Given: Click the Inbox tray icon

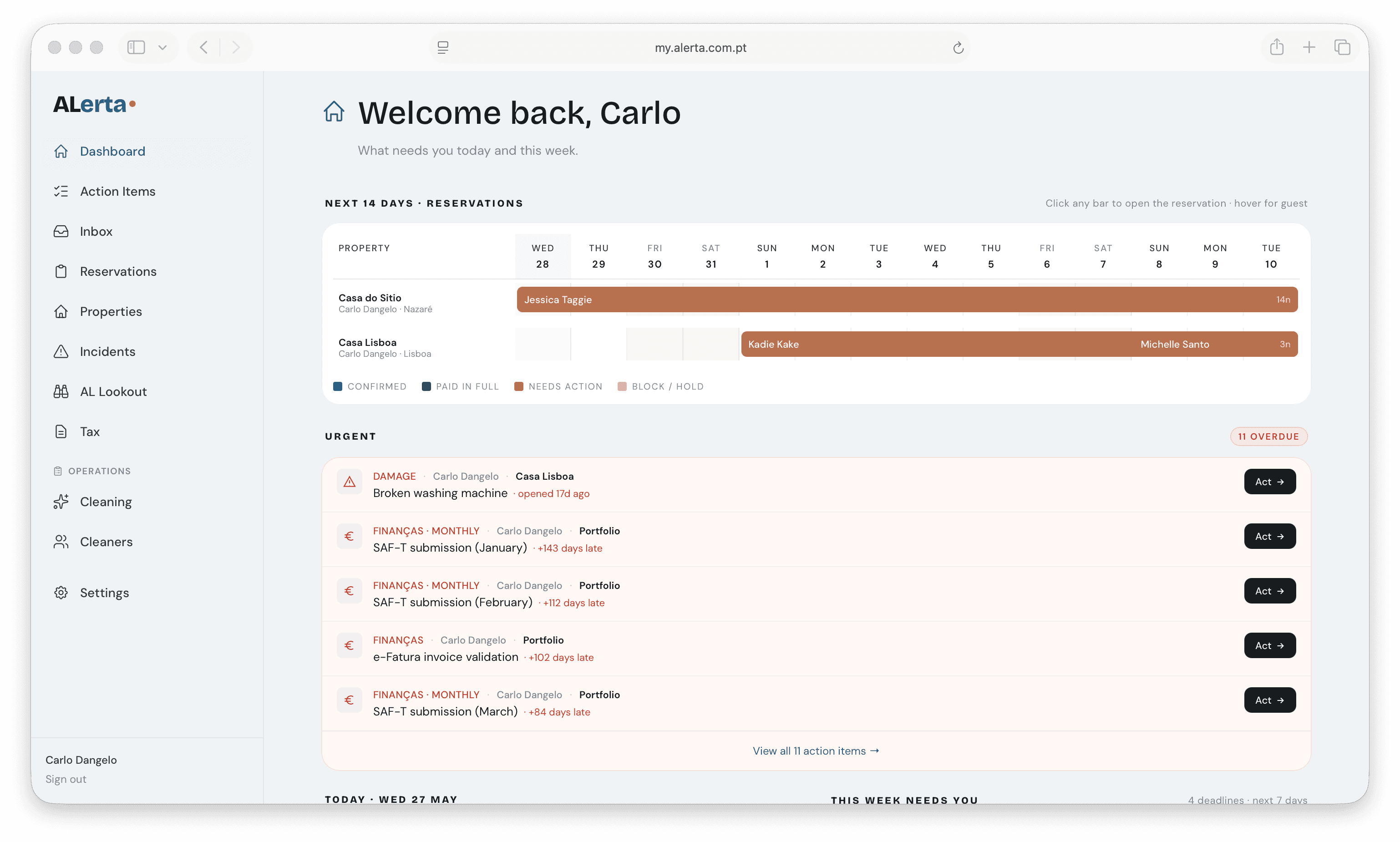Looking at the screenshot, I should tap(61, 232).
